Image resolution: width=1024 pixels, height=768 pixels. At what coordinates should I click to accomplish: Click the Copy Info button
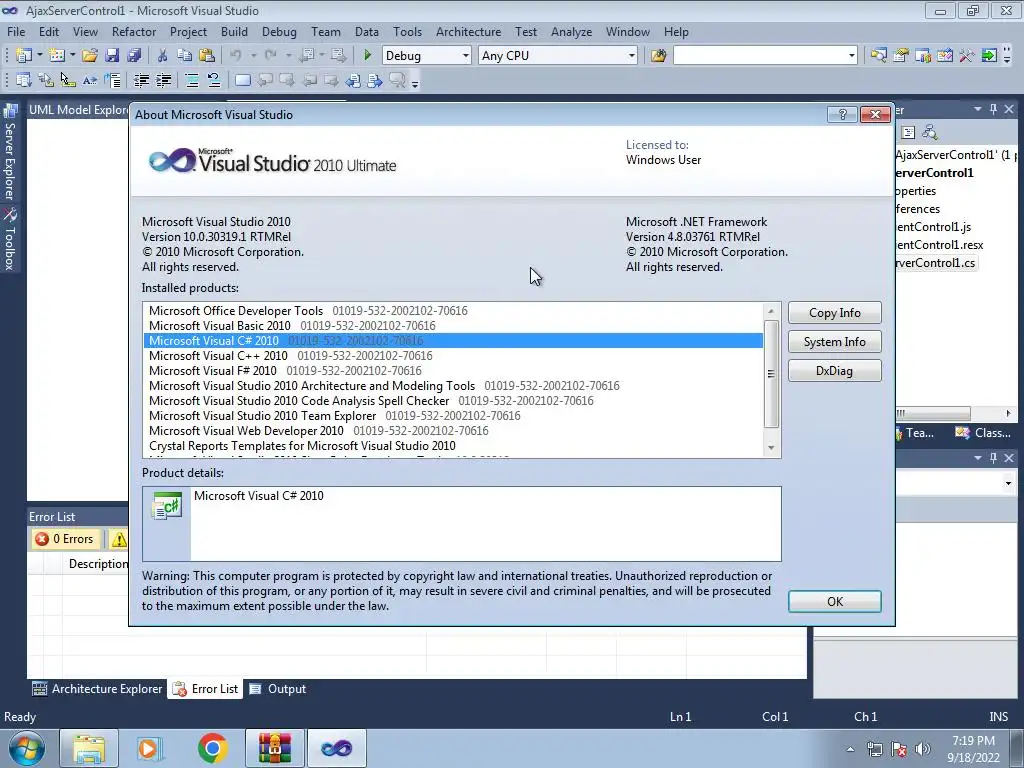click(835, 313)
